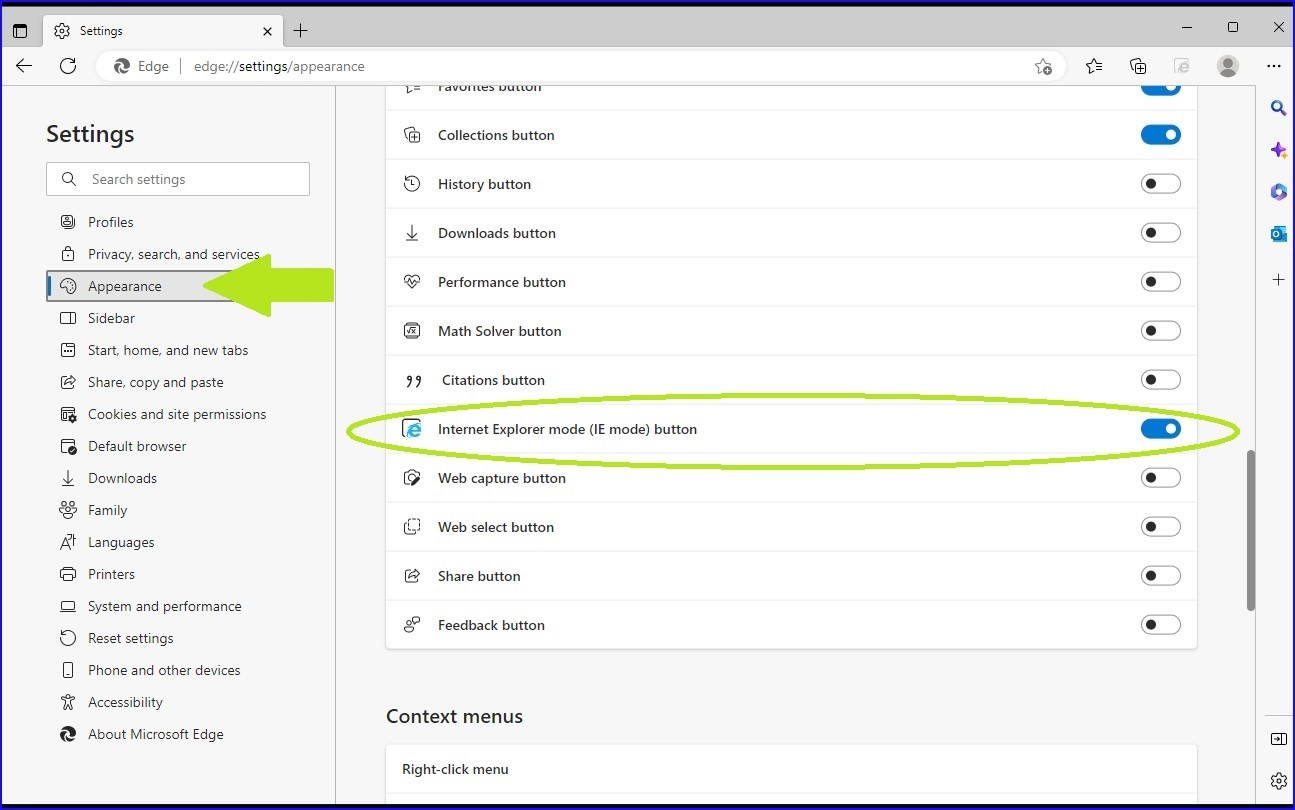Image resolution: width=1295 pixels, height=810 pixels.
Task: Click the browser Back arrow
Action: point(24,66)
